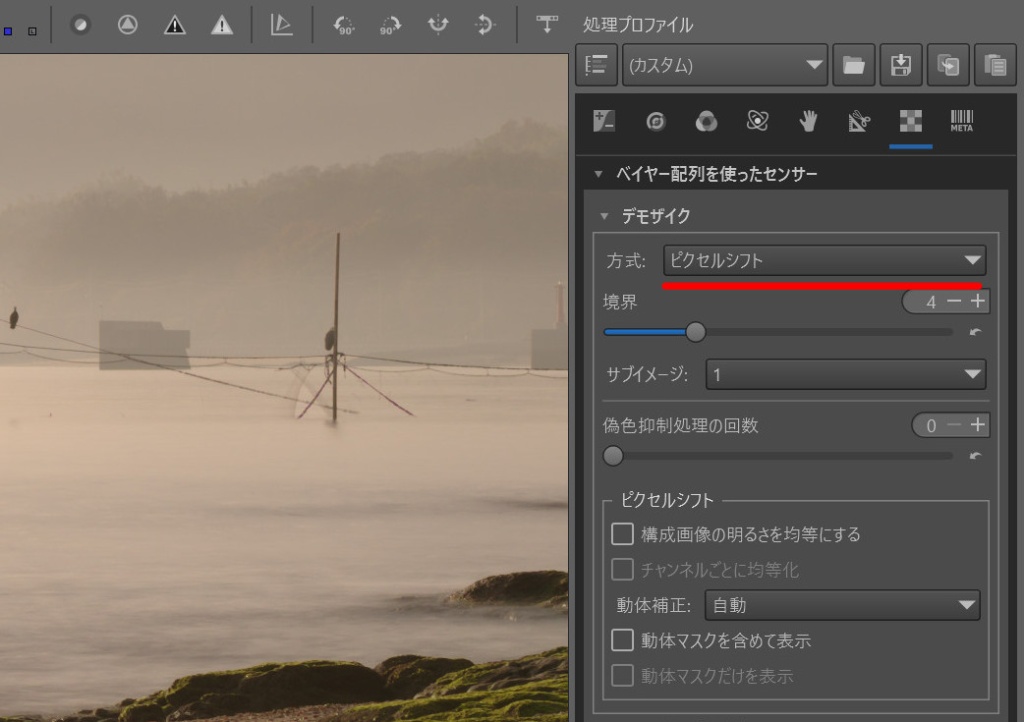
Task: Click the 偽色抑制処理の回数 slider handle
Action: point(613,456)
